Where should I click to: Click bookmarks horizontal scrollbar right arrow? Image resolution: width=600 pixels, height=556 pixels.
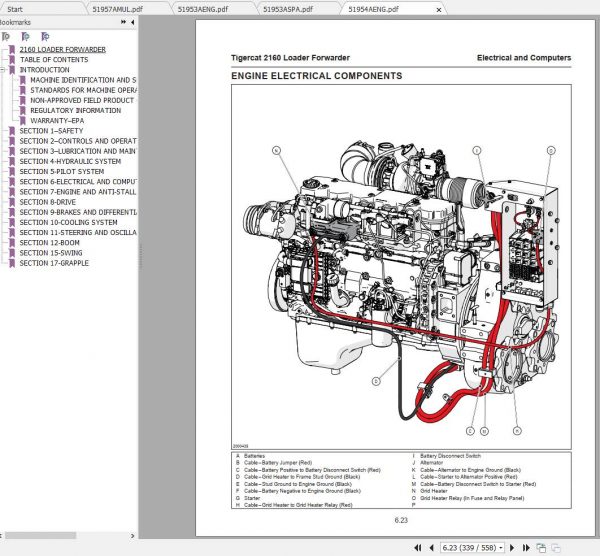pyautogui.click(x=132, y=536)
